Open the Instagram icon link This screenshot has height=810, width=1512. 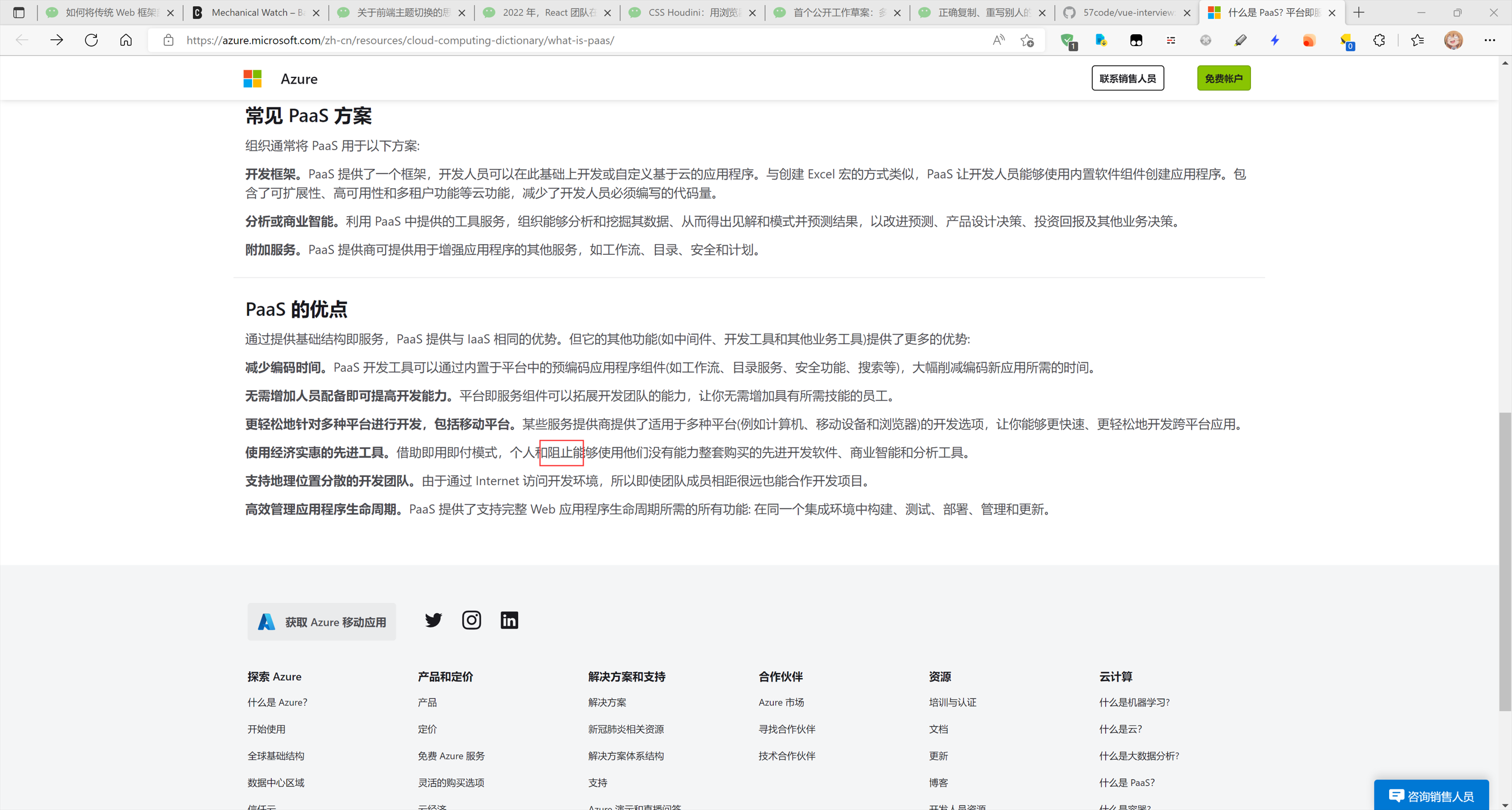(472, 621)
